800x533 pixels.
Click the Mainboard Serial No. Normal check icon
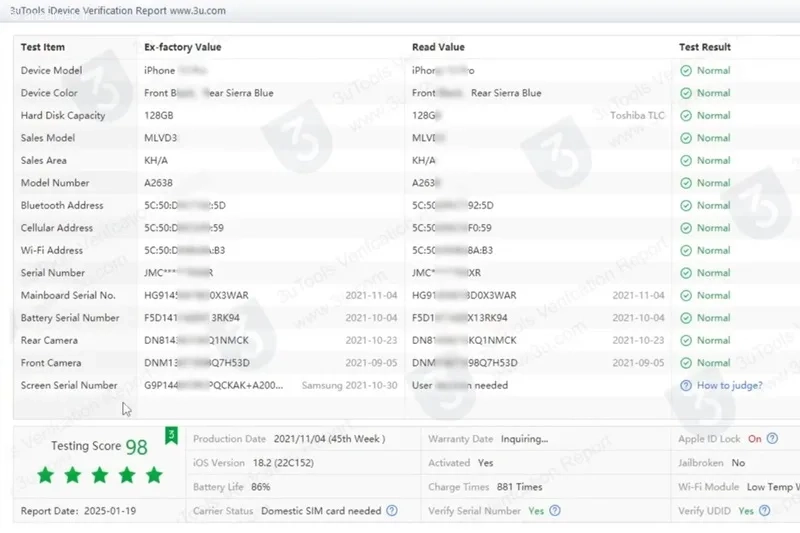pos(686,296)
